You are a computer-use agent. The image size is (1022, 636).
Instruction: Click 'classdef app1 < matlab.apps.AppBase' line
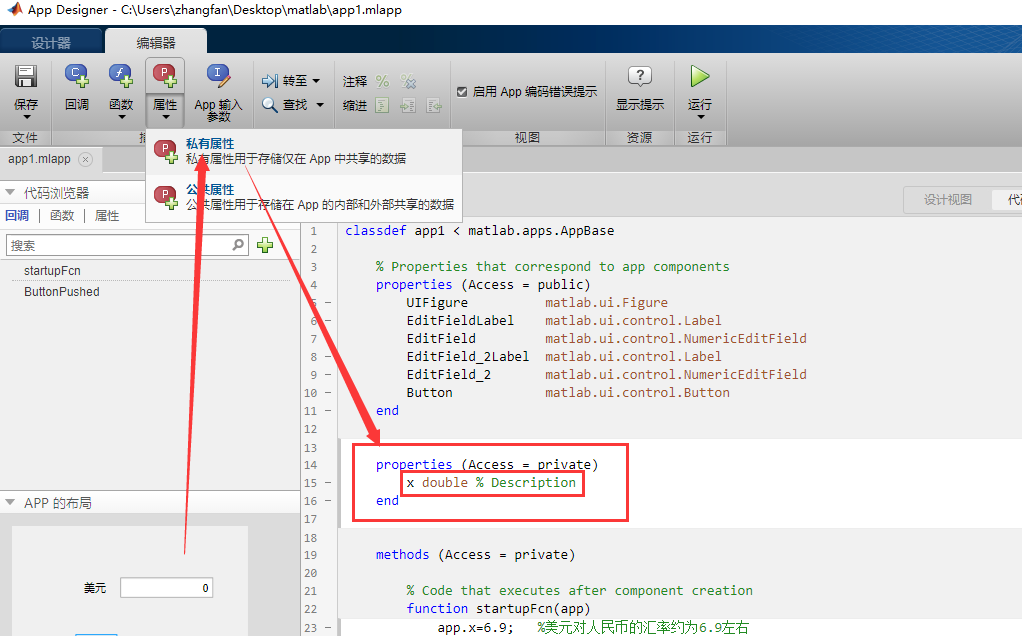click(x=480, y=231)
